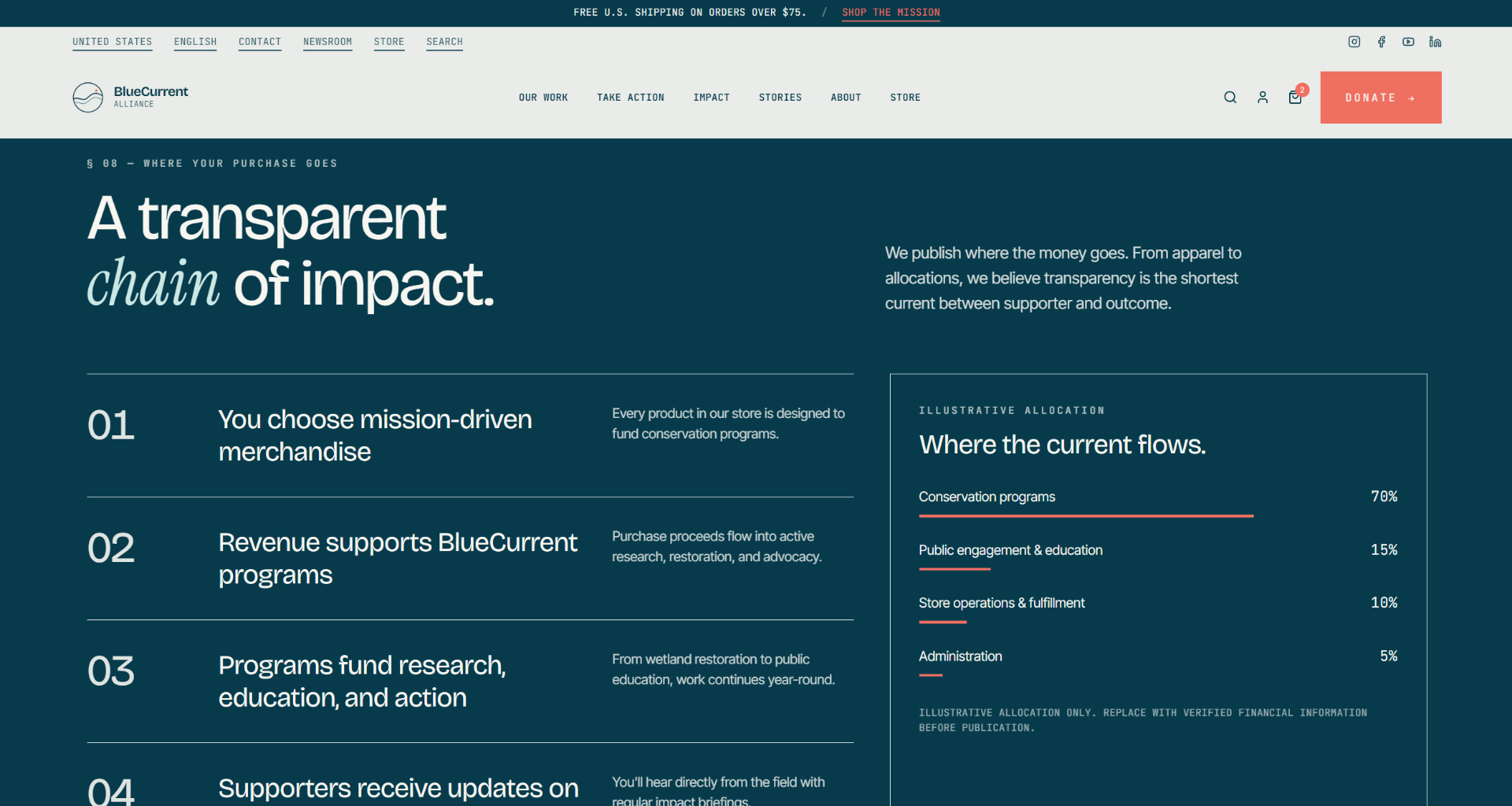
Task: Click the Donate button
Action: (1380, 98)
